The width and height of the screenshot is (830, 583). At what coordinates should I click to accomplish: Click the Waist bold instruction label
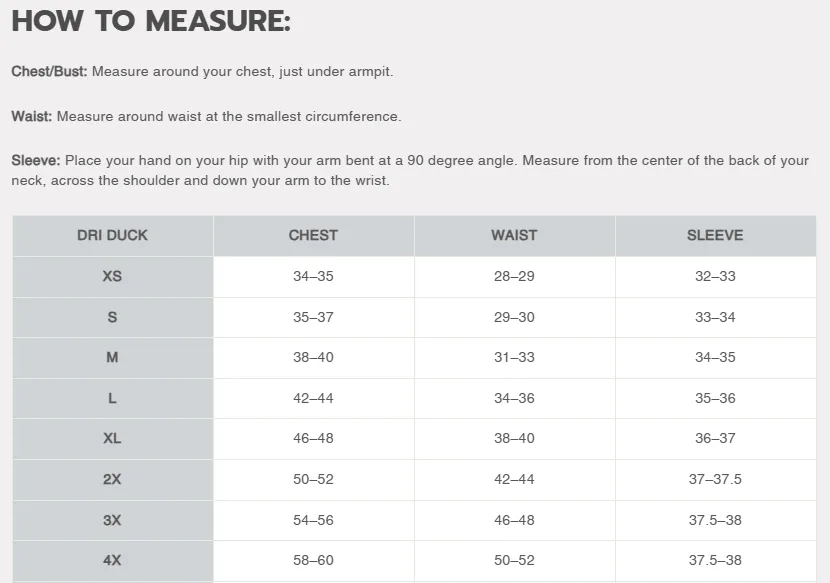(31, 116)
